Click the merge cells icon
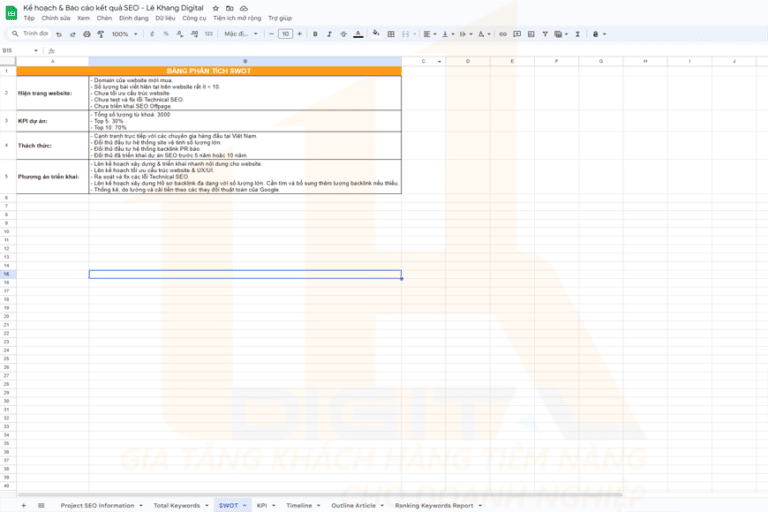 tap(406, 34)
